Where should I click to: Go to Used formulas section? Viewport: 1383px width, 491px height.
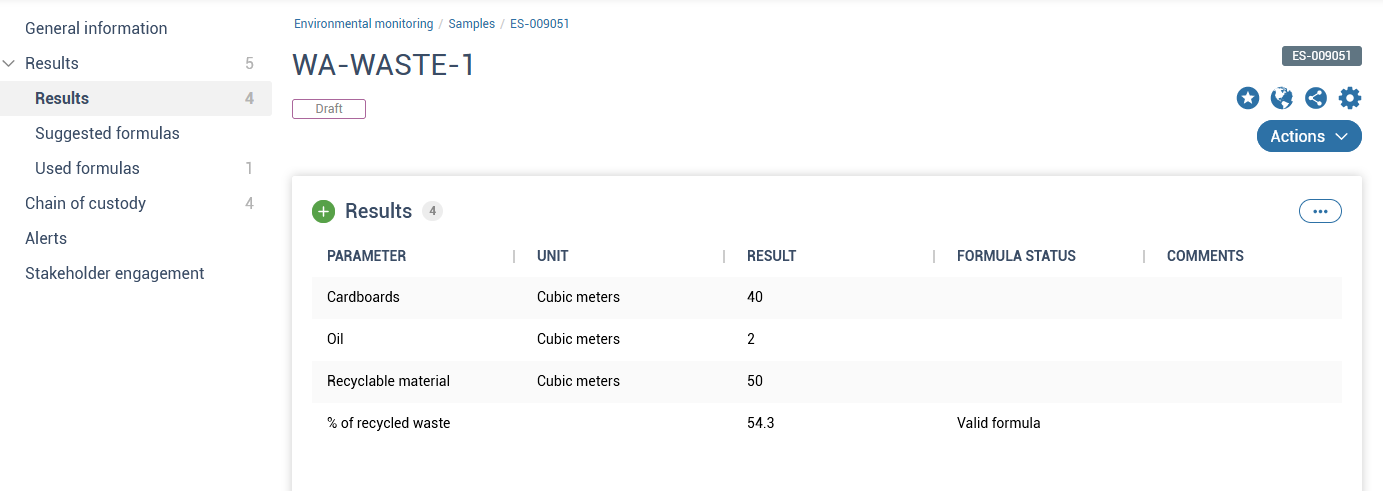[87, 168]
